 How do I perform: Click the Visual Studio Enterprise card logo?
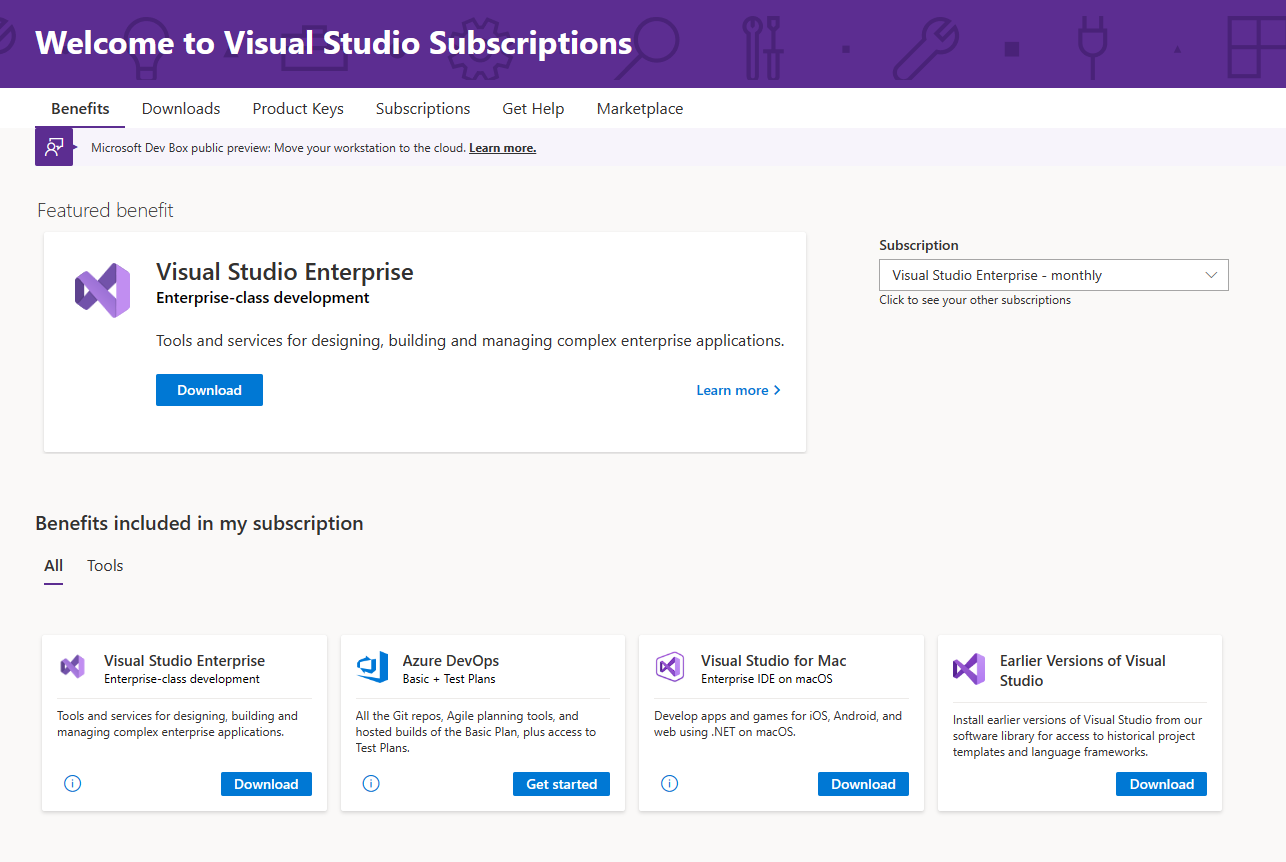tap(72, 667)
